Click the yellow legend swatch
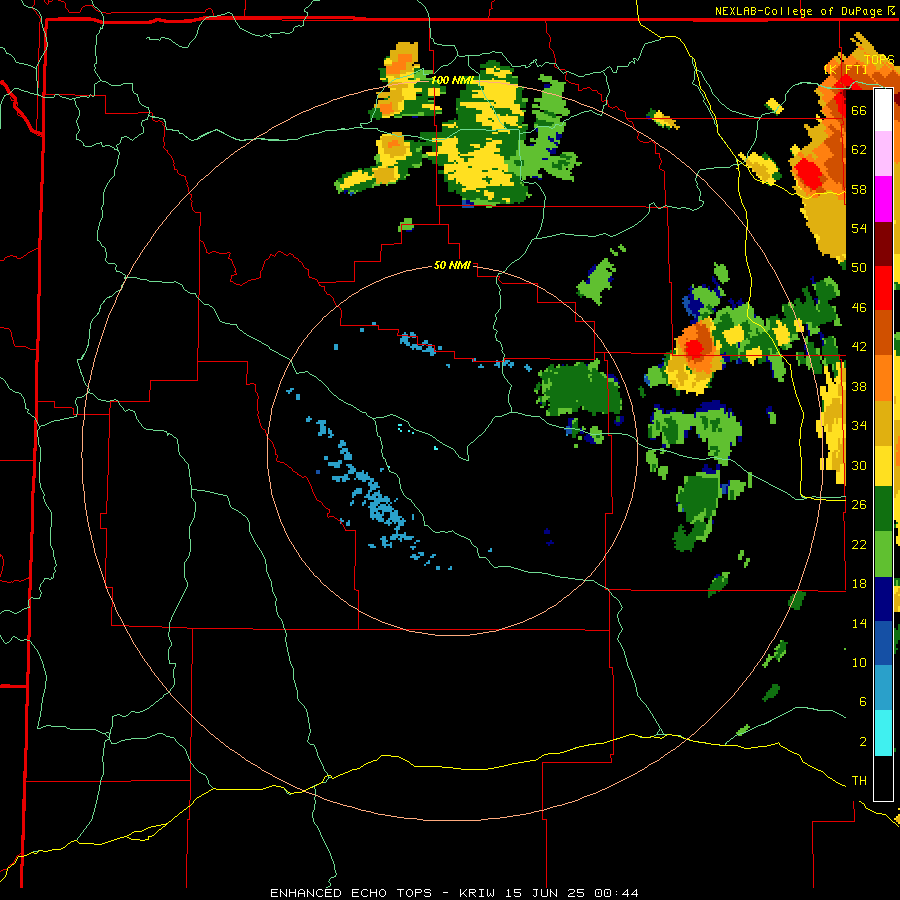This screenshot has height=900, width=900. [883, 465]
